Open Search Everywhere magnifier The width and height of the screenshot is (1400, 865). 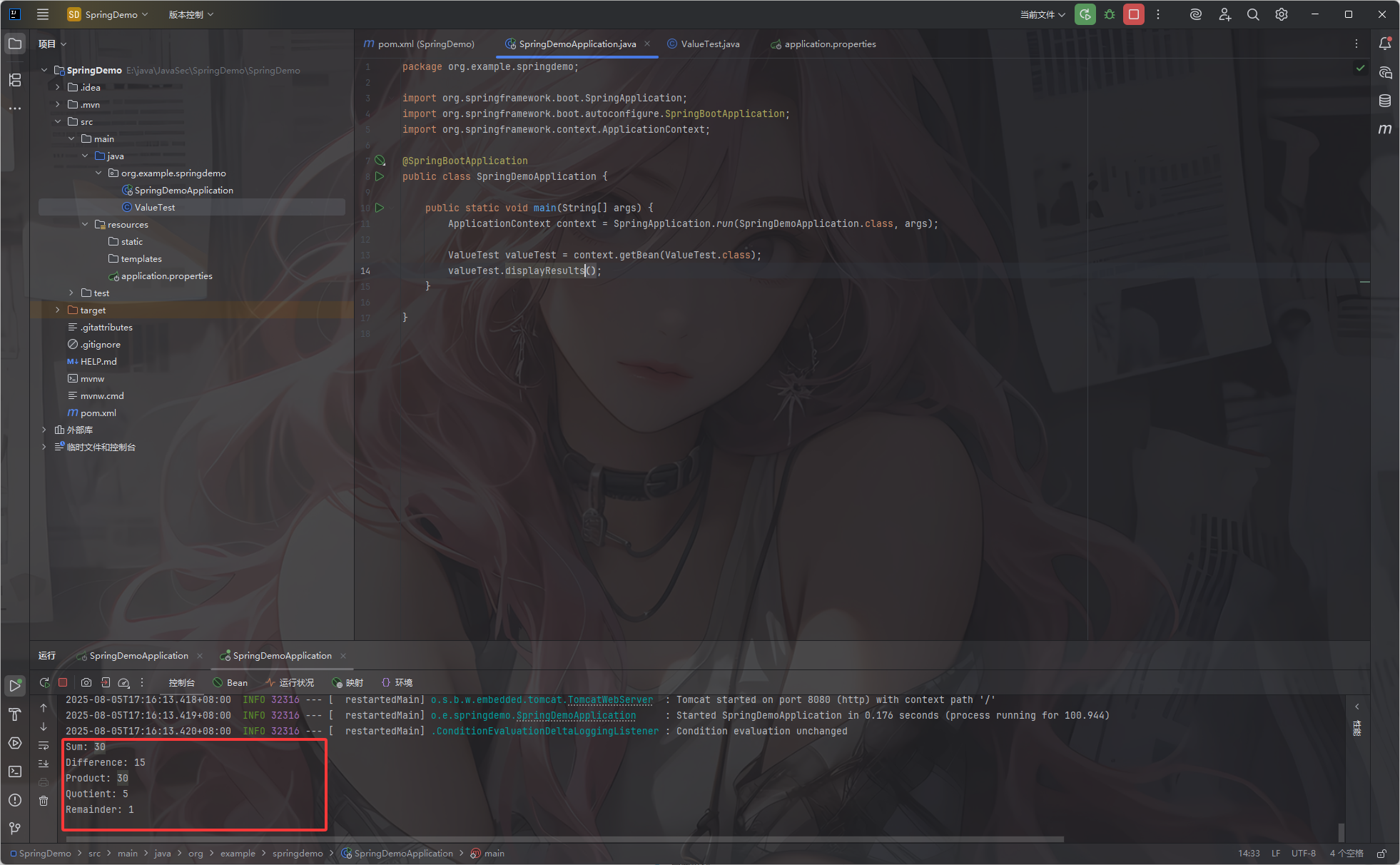click(1253, 14)
